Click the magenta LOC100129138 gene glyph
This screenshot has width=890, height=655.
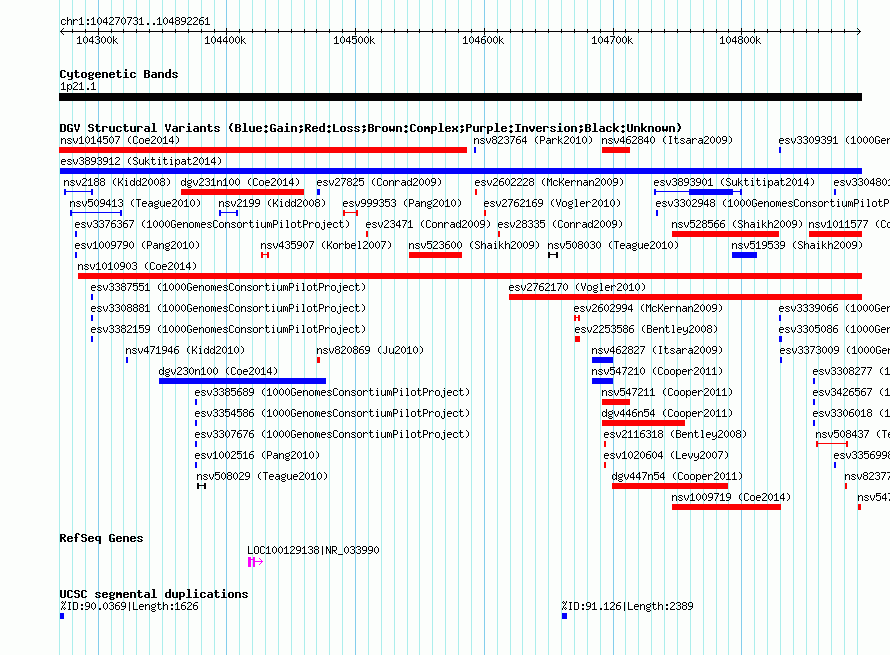pos(255,562)
